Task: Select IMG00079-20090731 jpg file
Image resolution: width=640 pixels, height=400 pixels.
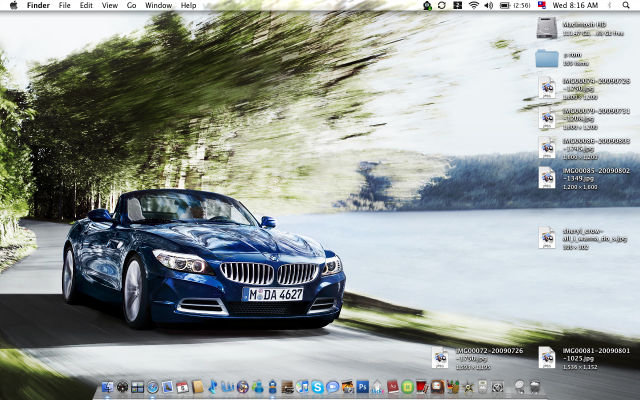Action: 547,118
